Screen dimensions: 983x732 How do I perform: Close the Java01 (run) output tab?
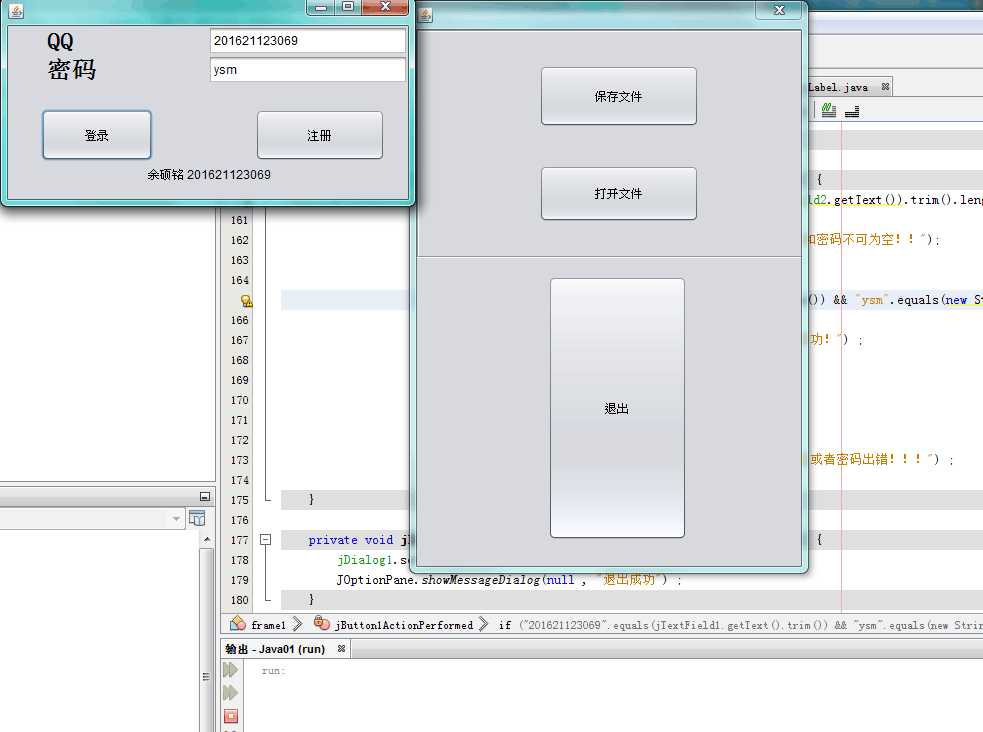click(341, 649)
